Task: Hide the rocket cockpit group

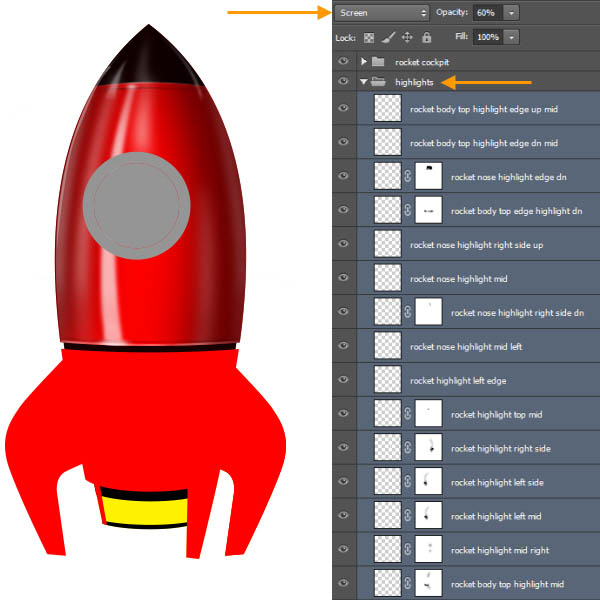Action: (343, 62)
